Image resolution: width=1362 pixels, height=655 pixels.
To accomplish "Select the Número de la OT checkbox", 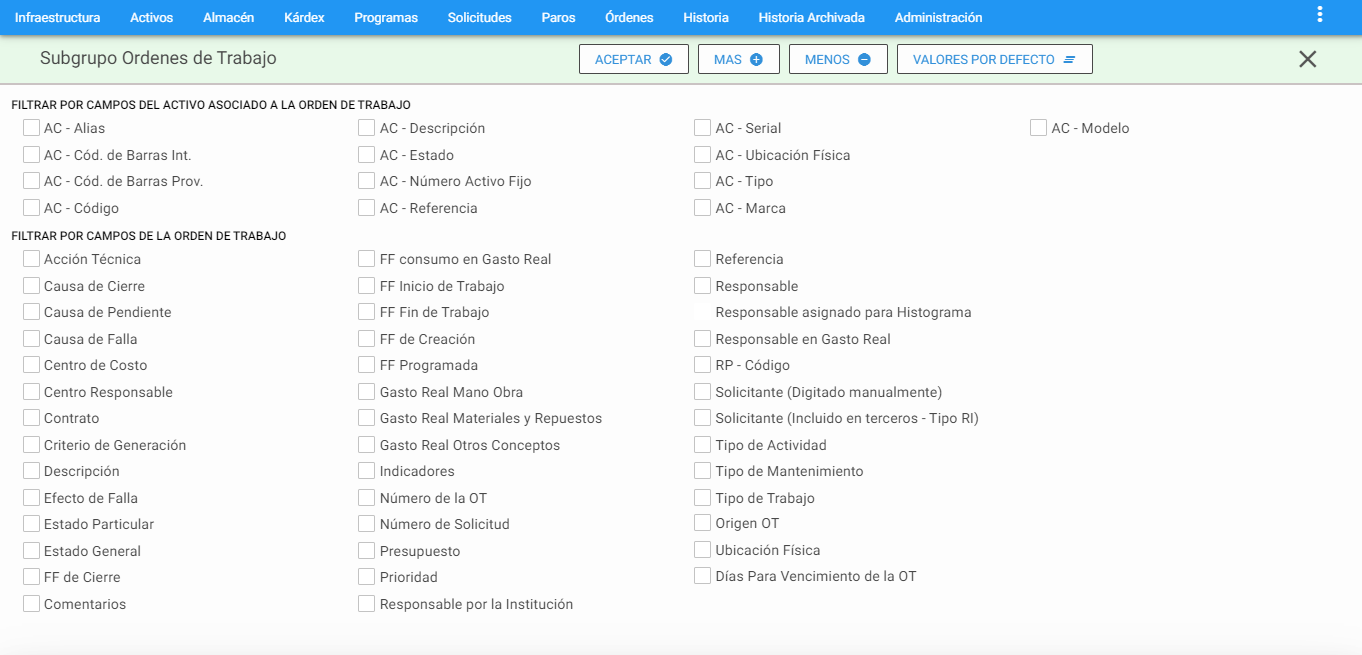I will click(367, 498).
